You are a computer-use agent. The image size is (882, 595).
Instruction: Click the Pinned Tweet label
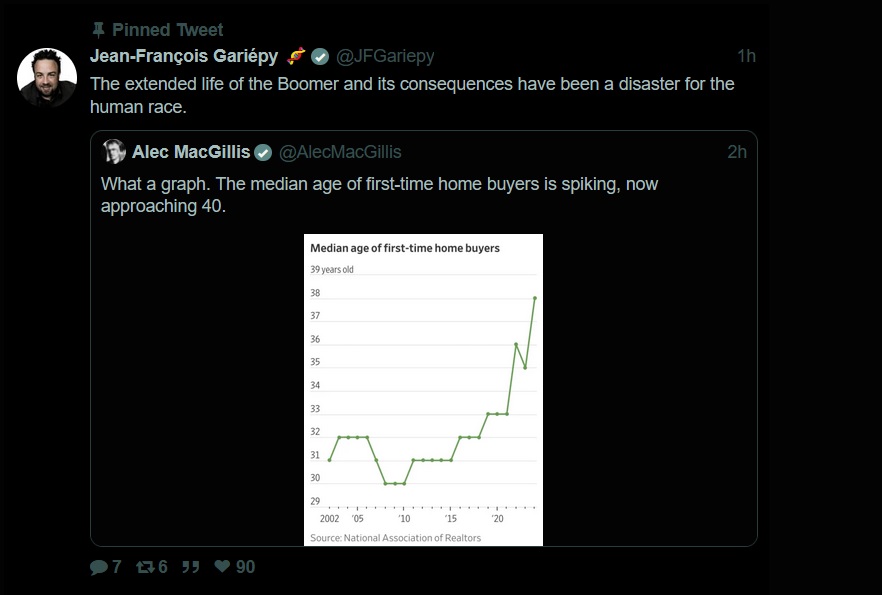168,30
